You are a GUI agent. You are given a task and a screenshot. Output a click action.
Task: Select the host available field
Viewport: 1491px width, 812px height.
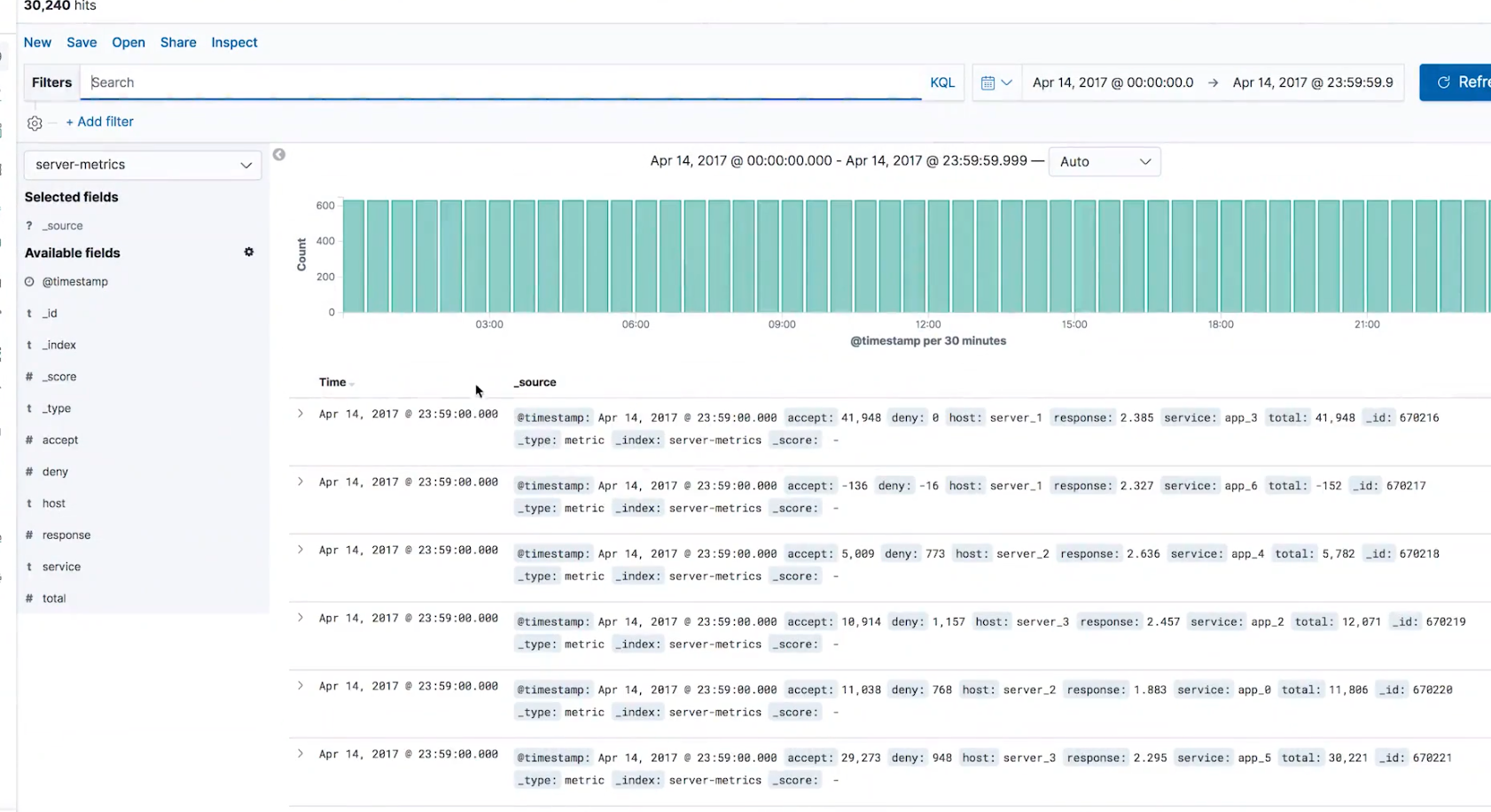[x=54, y=504]
